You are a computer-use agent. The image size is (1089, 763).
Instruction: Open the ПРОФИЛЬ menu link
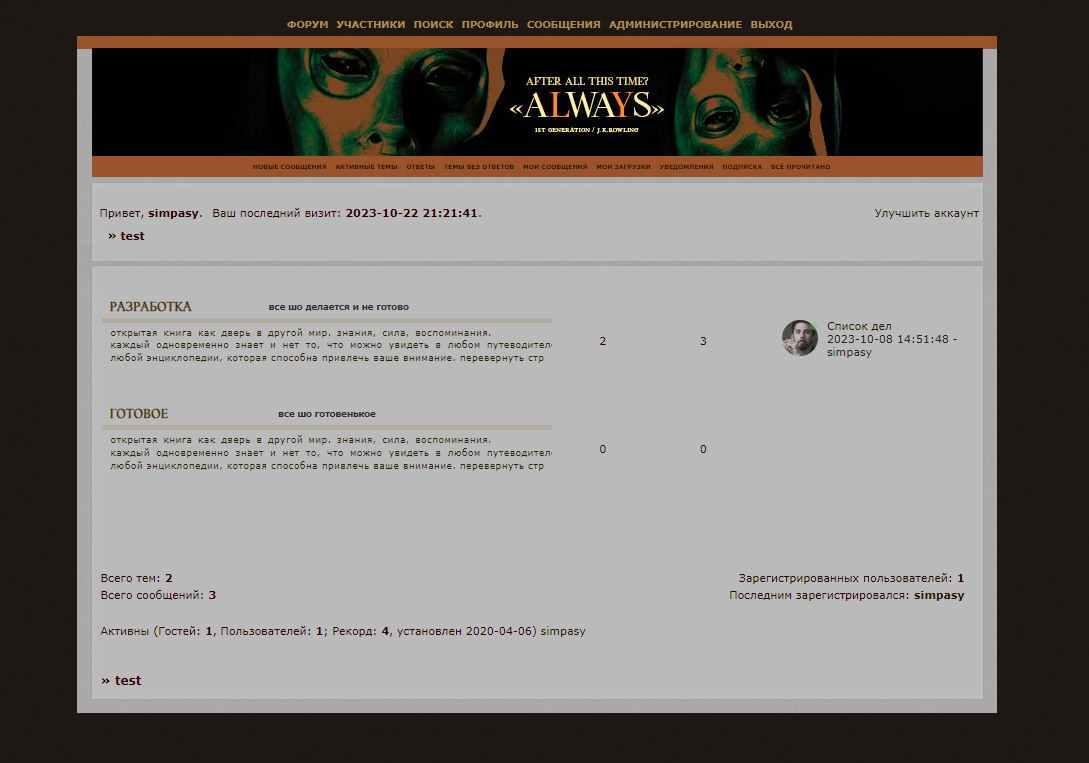coord(490,24)
